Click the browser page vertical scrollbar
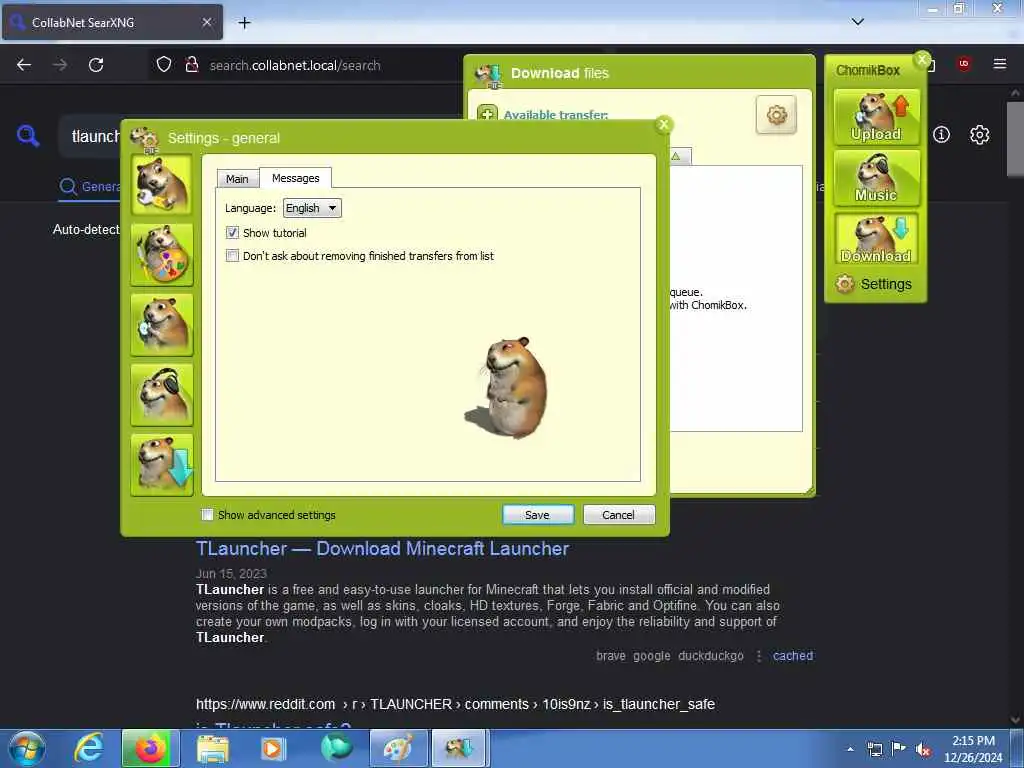Viewport: 1024px width, 768px height. 1015,139
